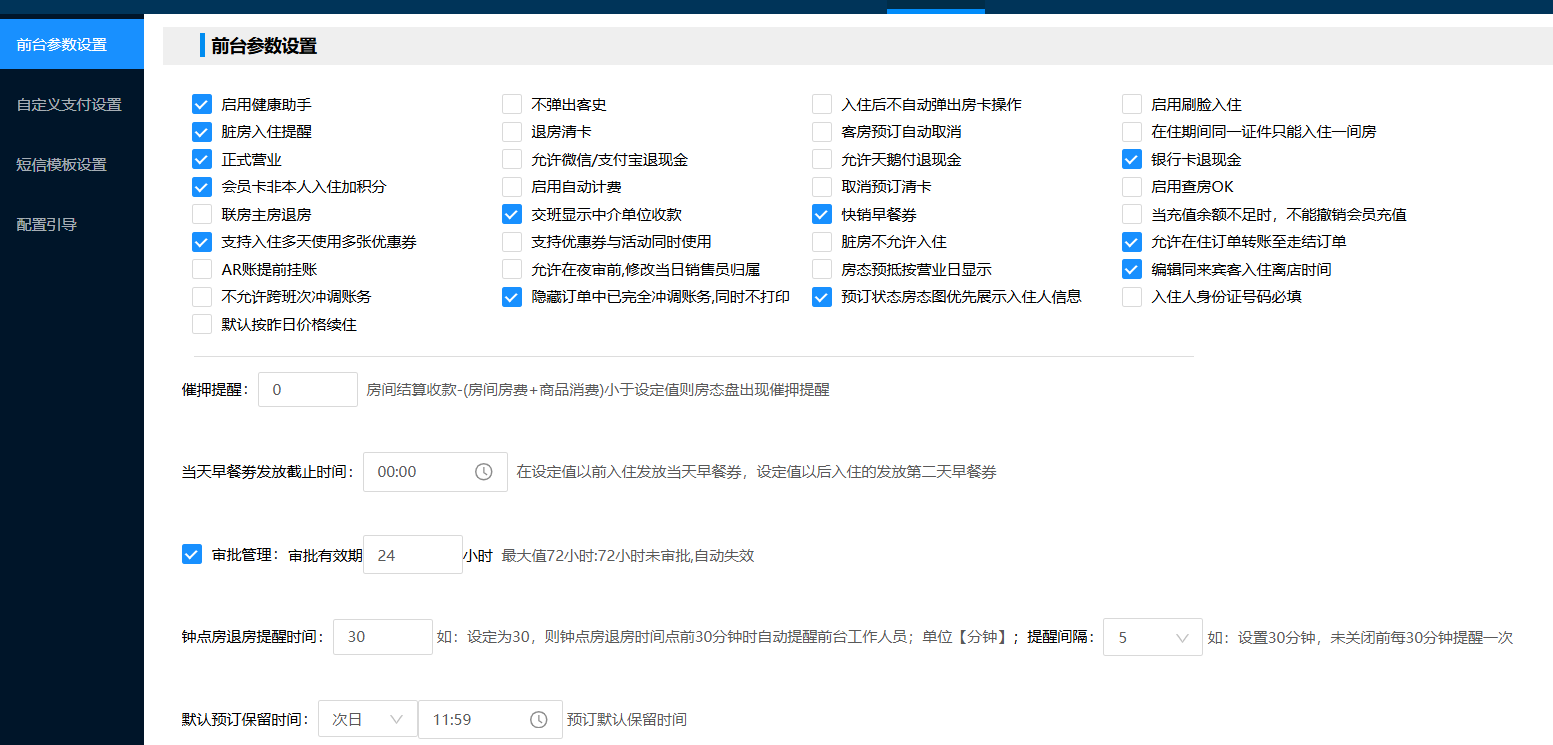
Task: Disable the 审批管理 checkbox
Action: [191, 554]
